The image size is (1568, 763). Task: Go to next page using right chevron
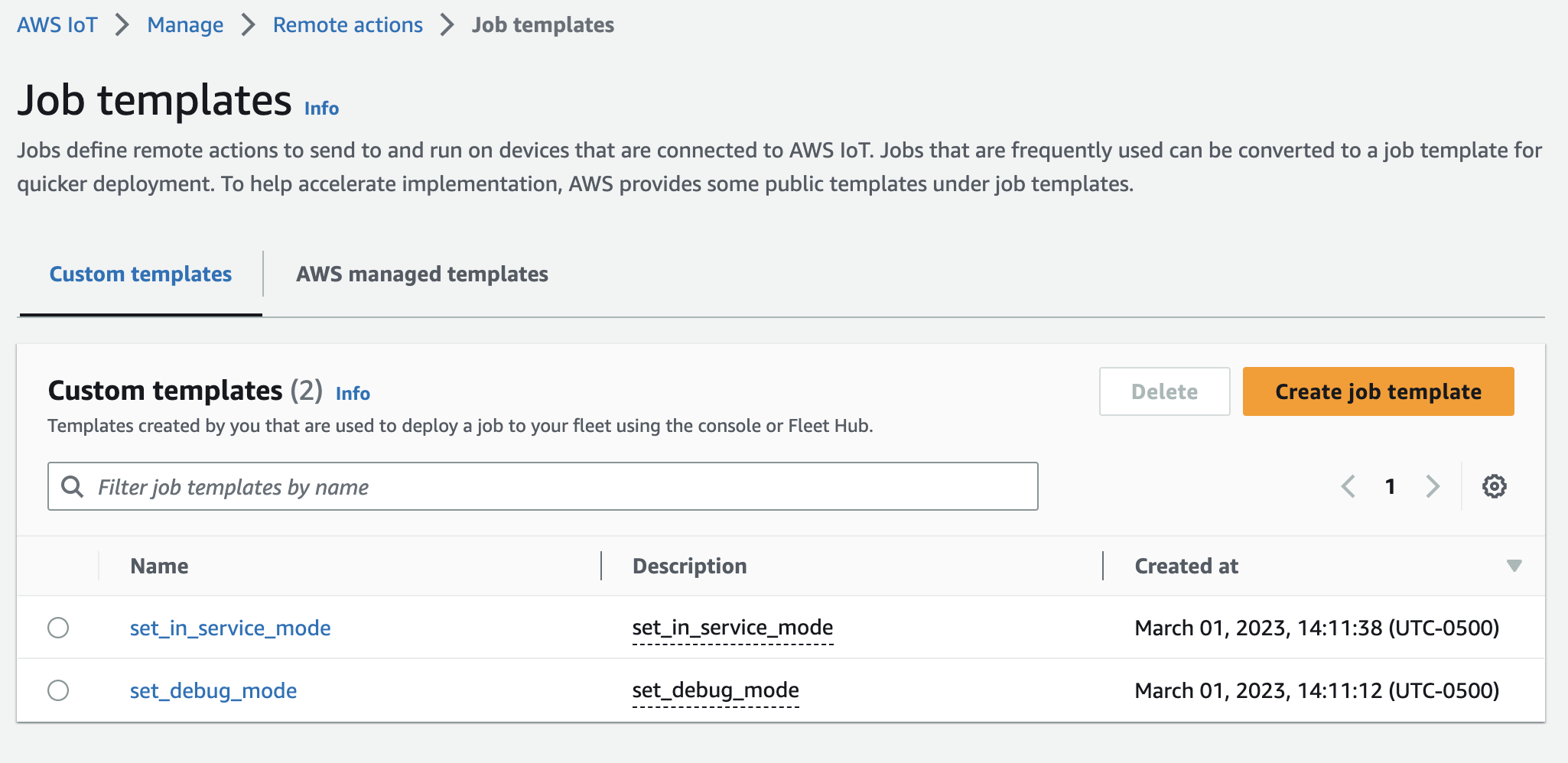point(1433,486)
